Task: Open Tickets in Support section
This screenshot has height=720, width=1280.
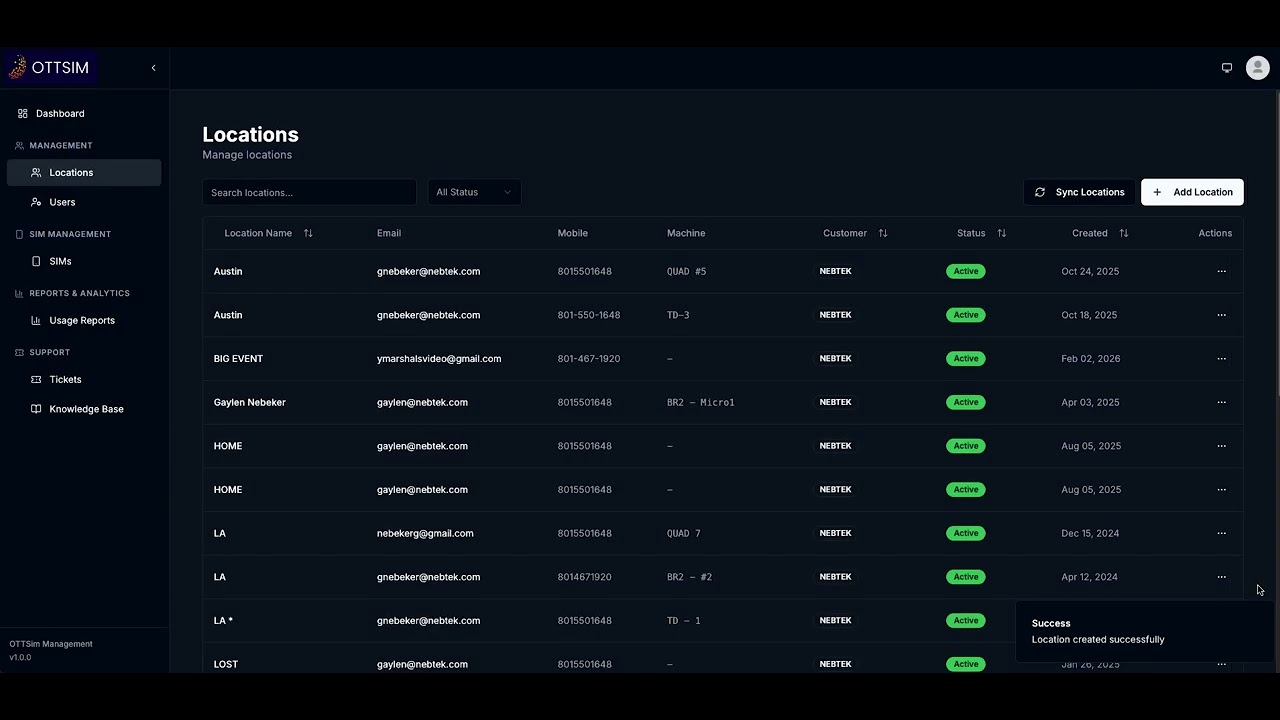Action: point(84,379)
